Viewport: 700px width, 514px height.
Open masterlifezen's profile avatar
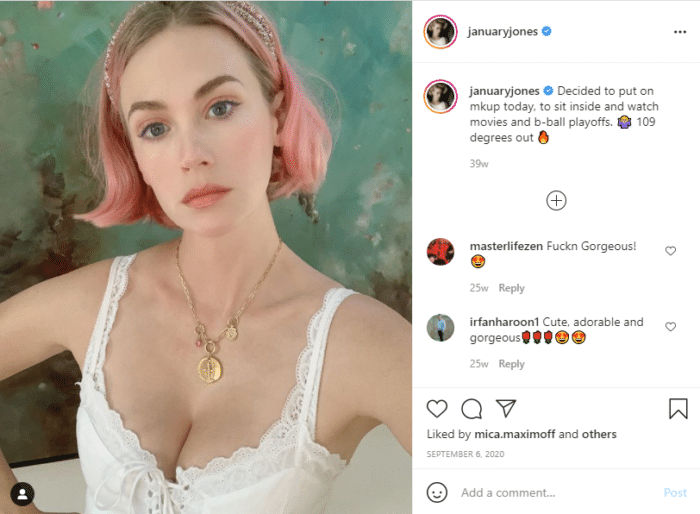[x=440, y=252]
